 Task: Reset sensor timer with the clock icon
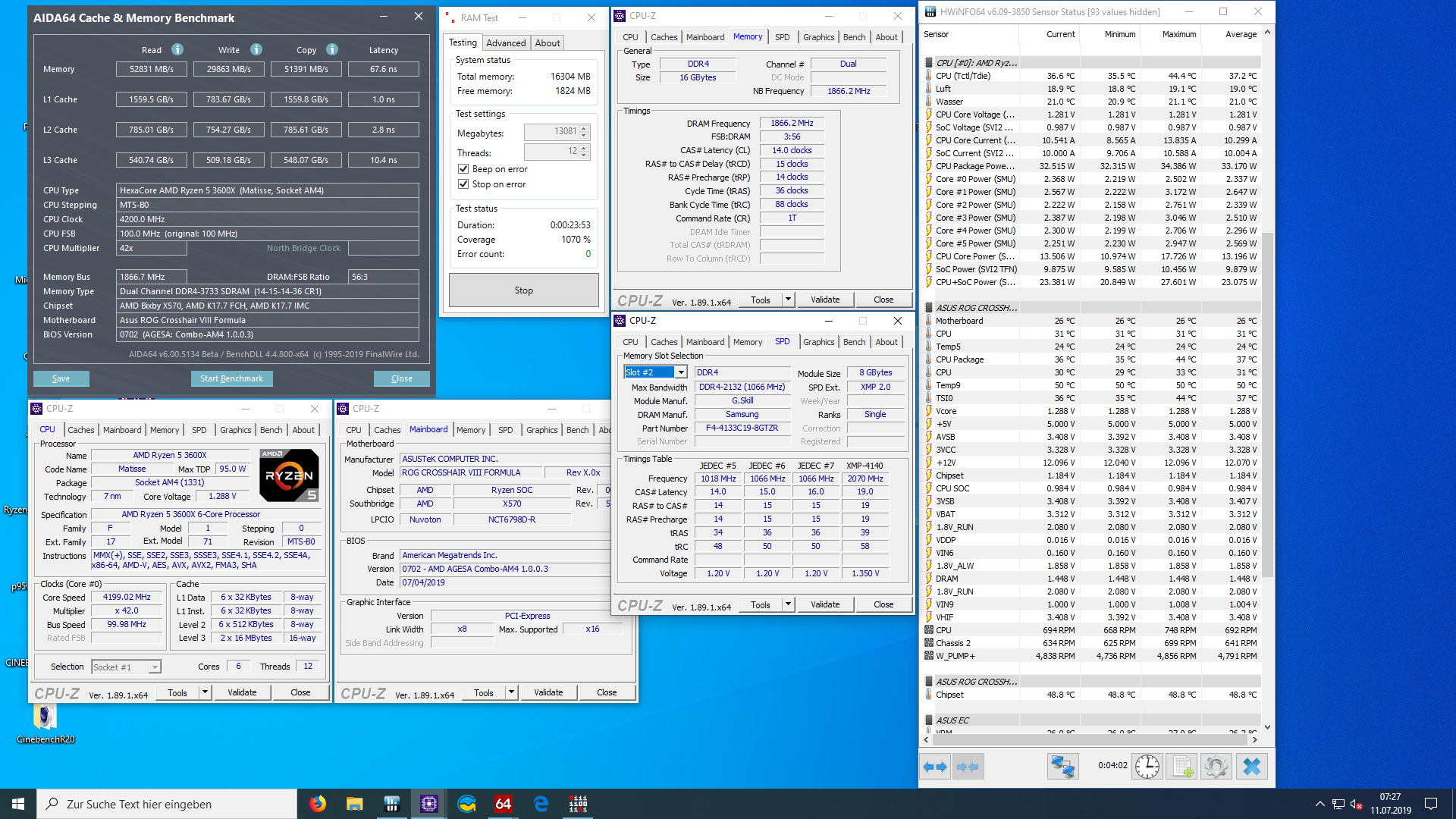click(x=1147, y=767)
